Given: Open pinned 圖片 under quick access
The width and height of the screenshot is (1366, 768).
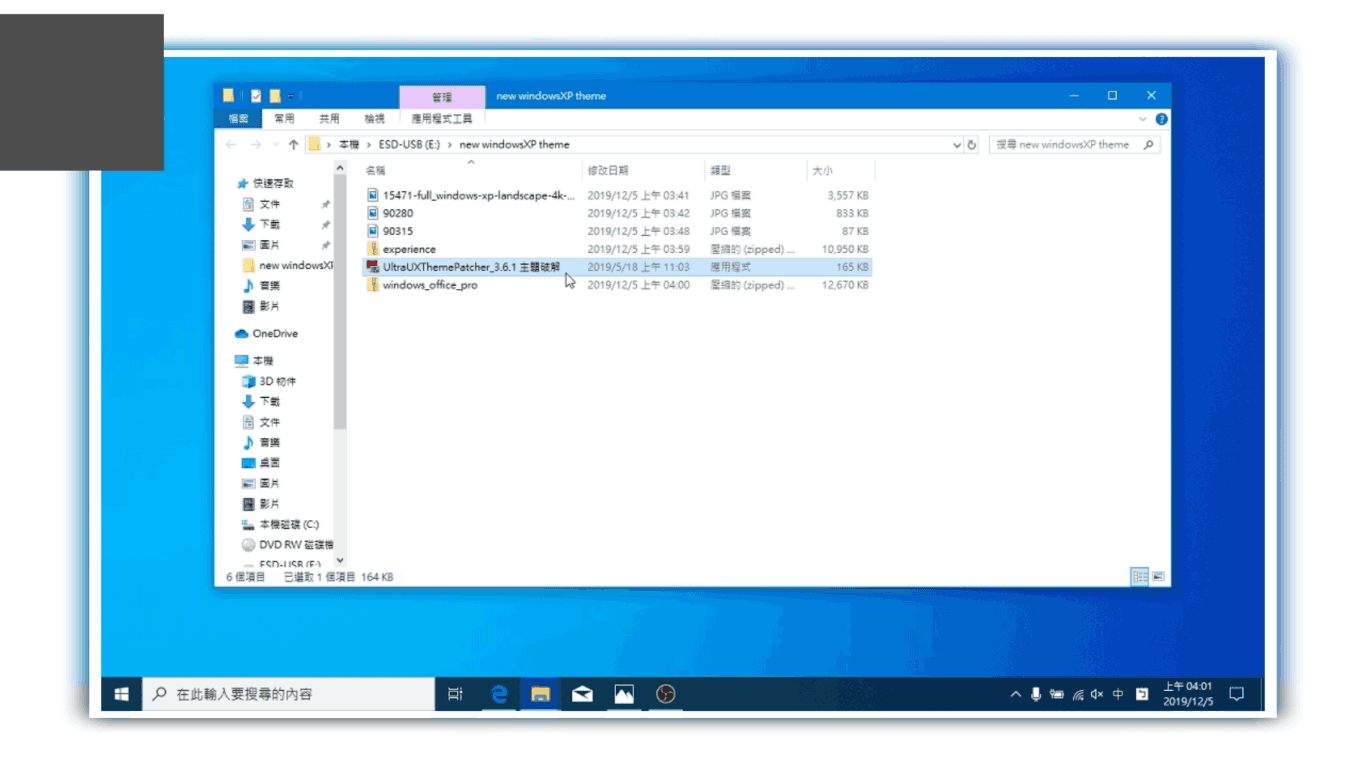Looking at the screenshot, I should [262, 245].
